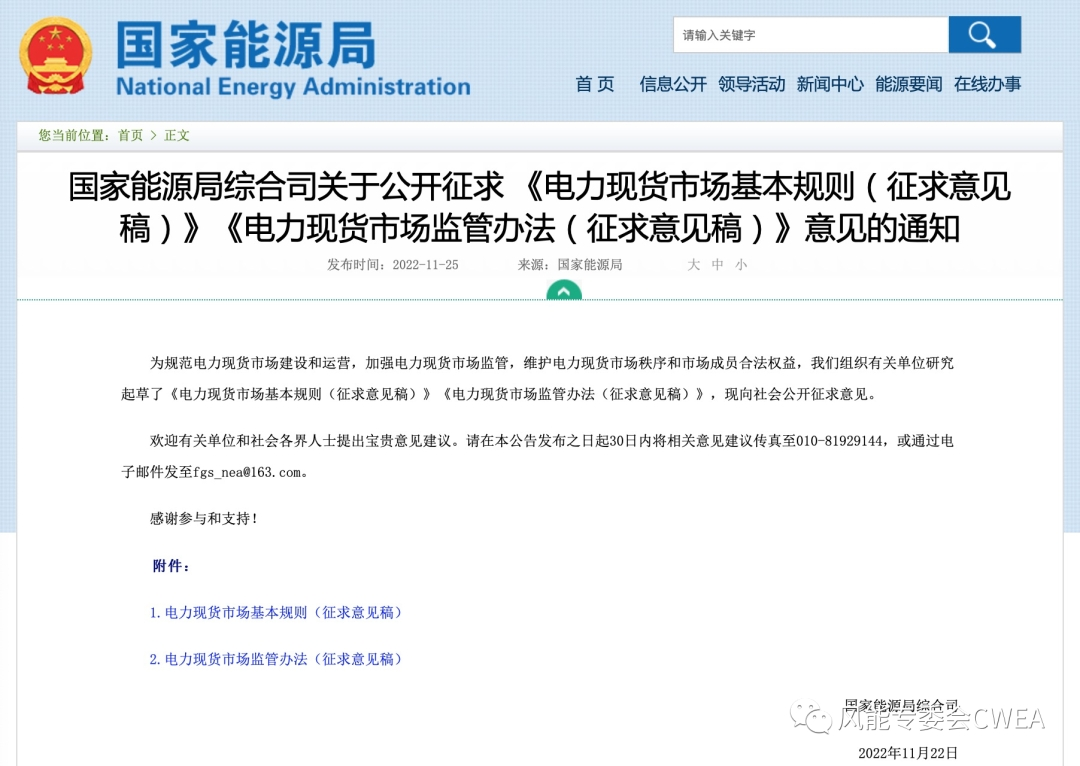Click 首页 in the breadcrumb path
Viewport: 1080px width, 766px height.
pos(130,135)
